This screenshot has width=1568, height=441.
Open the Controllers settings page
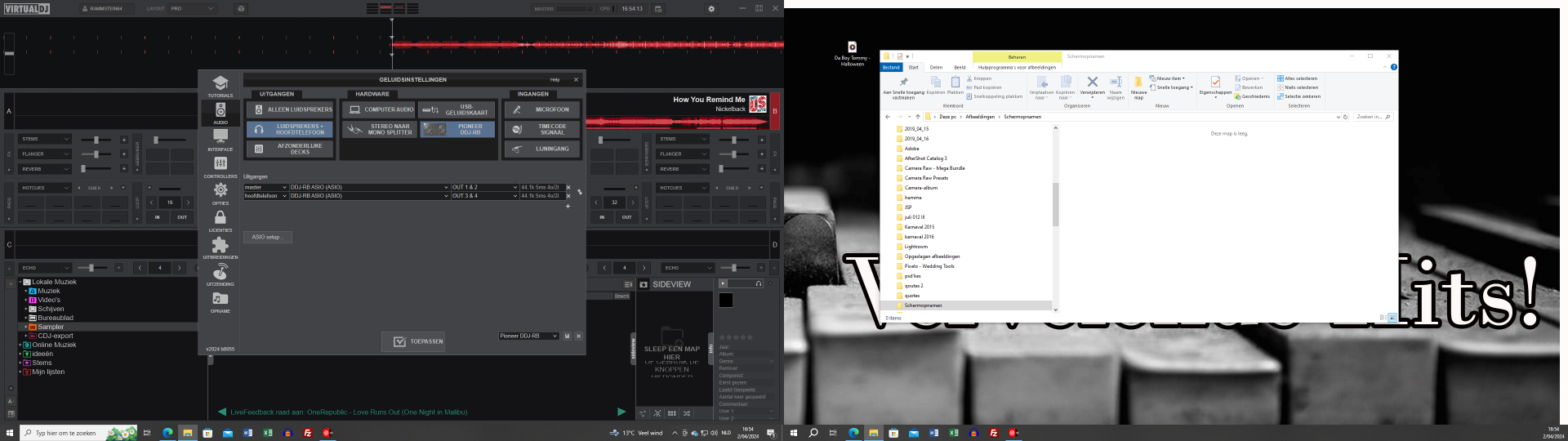point(220,167)
